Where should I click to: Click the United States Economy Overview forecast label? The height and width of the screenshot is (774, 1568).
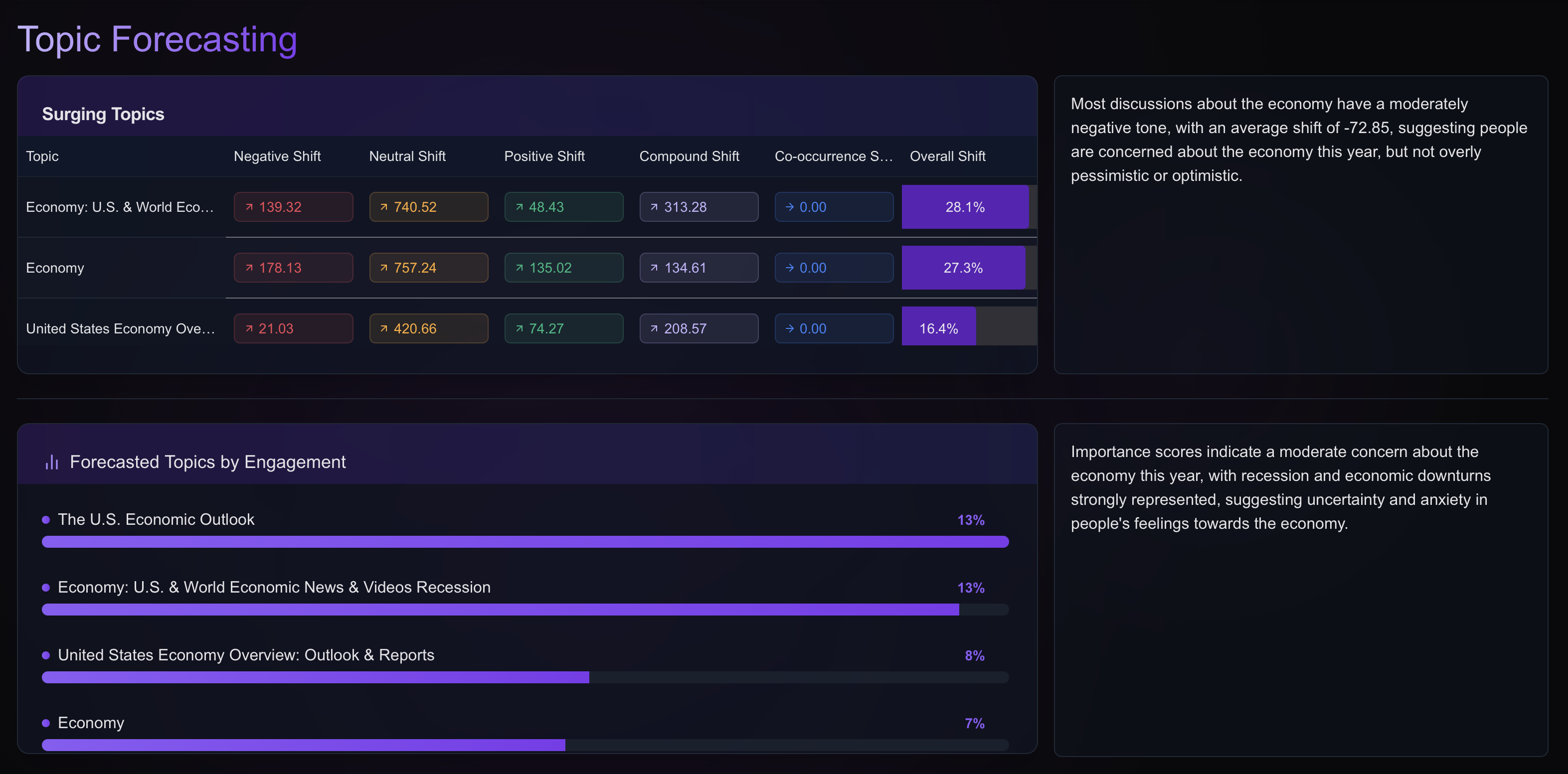tap(246, 655)
